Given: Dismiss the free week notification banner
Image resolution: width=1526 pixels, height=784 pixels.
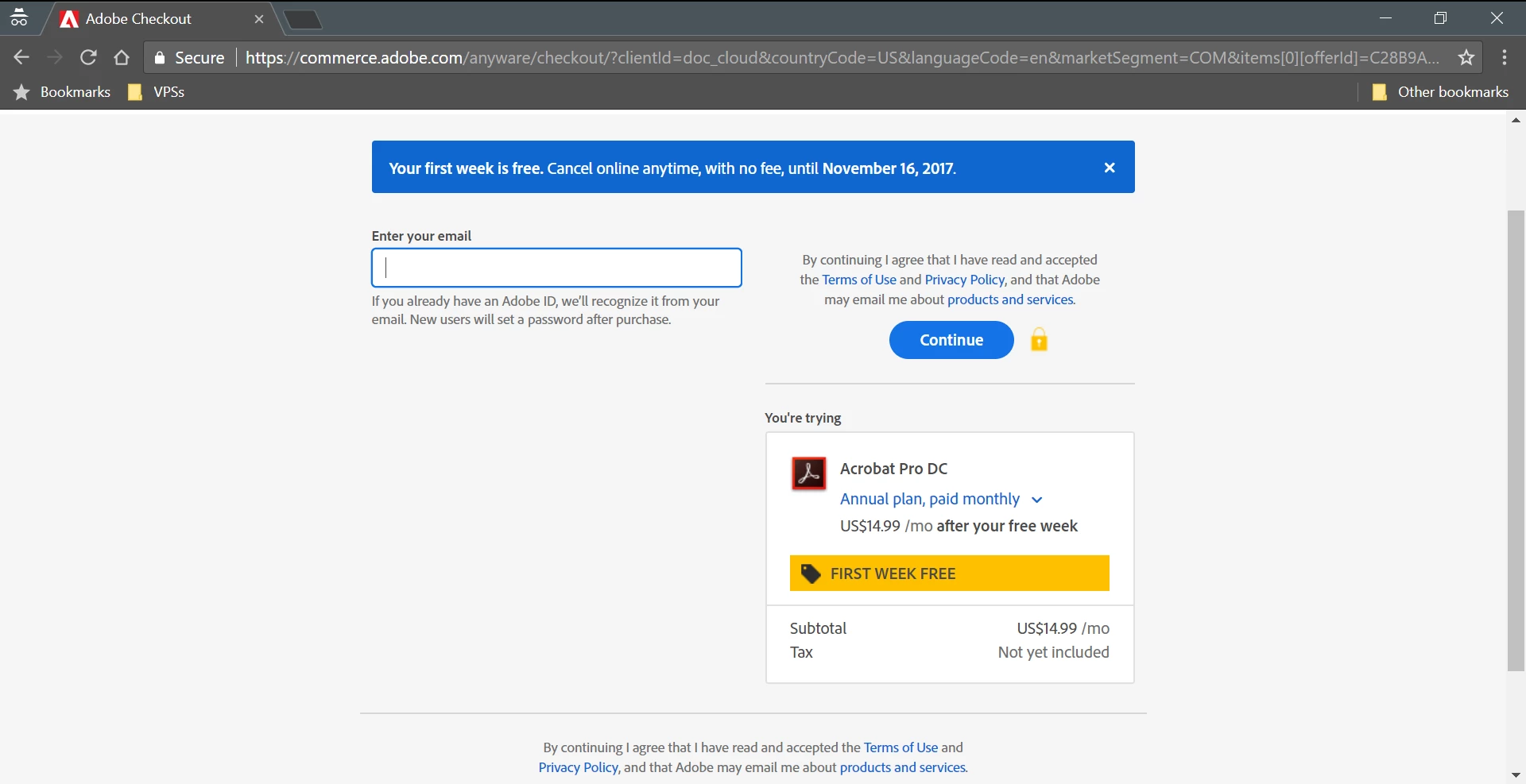Looking at the screenshot, I should click(x=1110, y=168).
